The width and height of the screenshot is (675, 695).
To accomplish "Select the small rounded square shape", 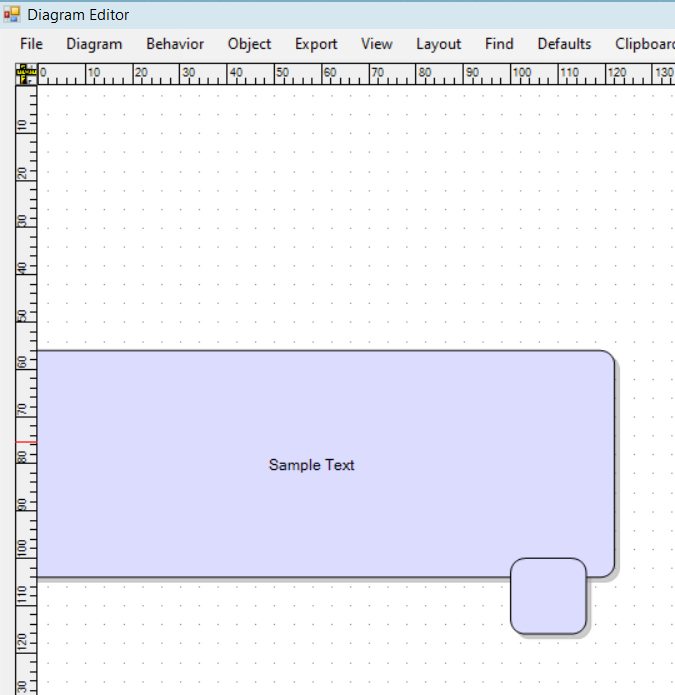I will tap(548, 596).
